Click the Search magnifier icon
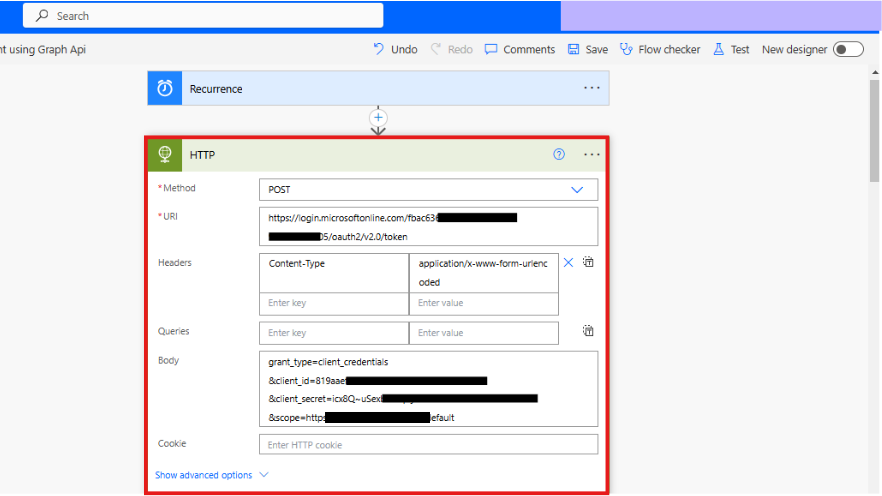The height and width of the screenshot is (496, 882). (42, 16)
